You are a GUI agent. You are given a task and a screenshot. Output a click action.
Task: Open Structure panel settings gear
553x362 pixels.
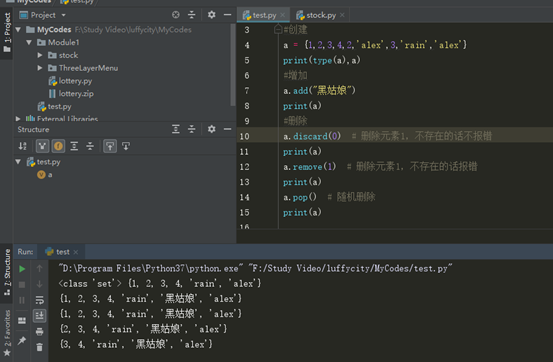click(x=211, y=129)
